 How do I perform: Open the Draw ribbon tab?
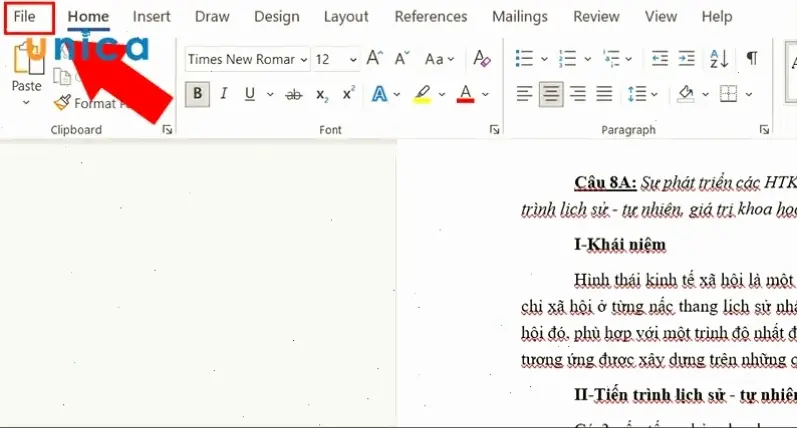[212, 17]
